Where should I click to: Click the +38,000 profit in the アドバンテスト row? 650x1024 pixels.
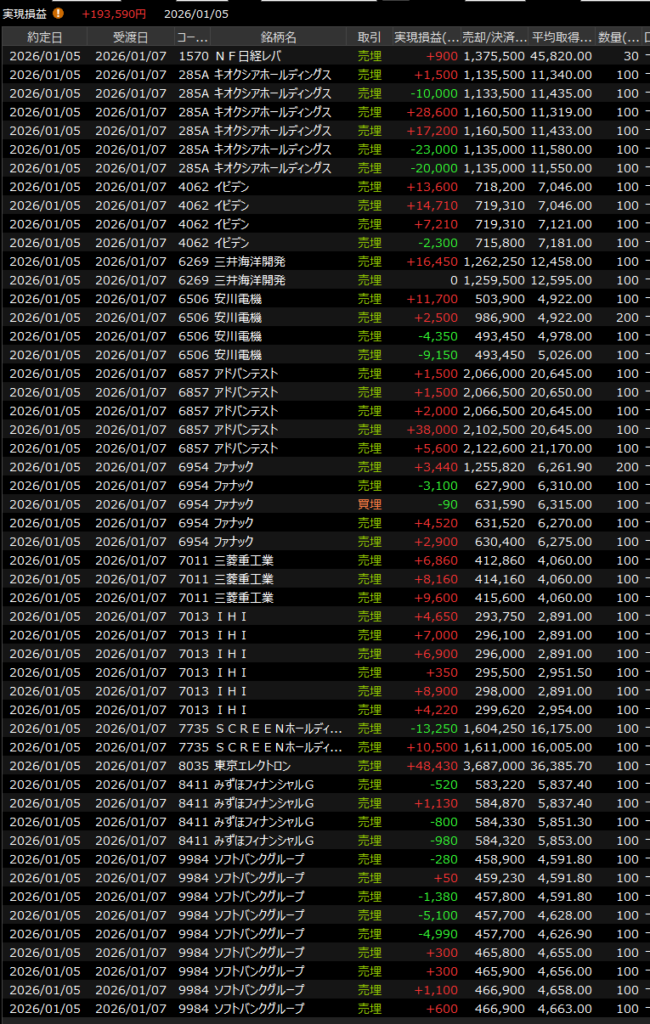point(432,429)
